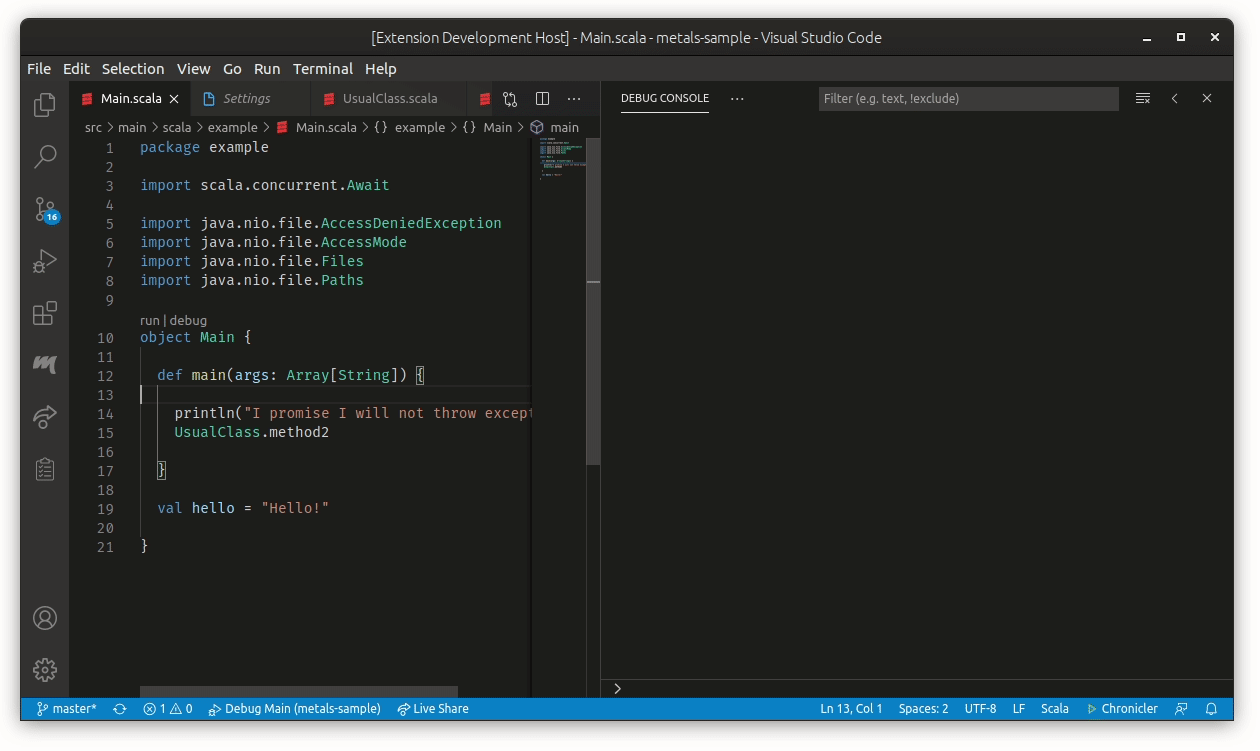Click the master* branch indicator
This screenshot has height=751, width=1260.
tap(67, 708)
